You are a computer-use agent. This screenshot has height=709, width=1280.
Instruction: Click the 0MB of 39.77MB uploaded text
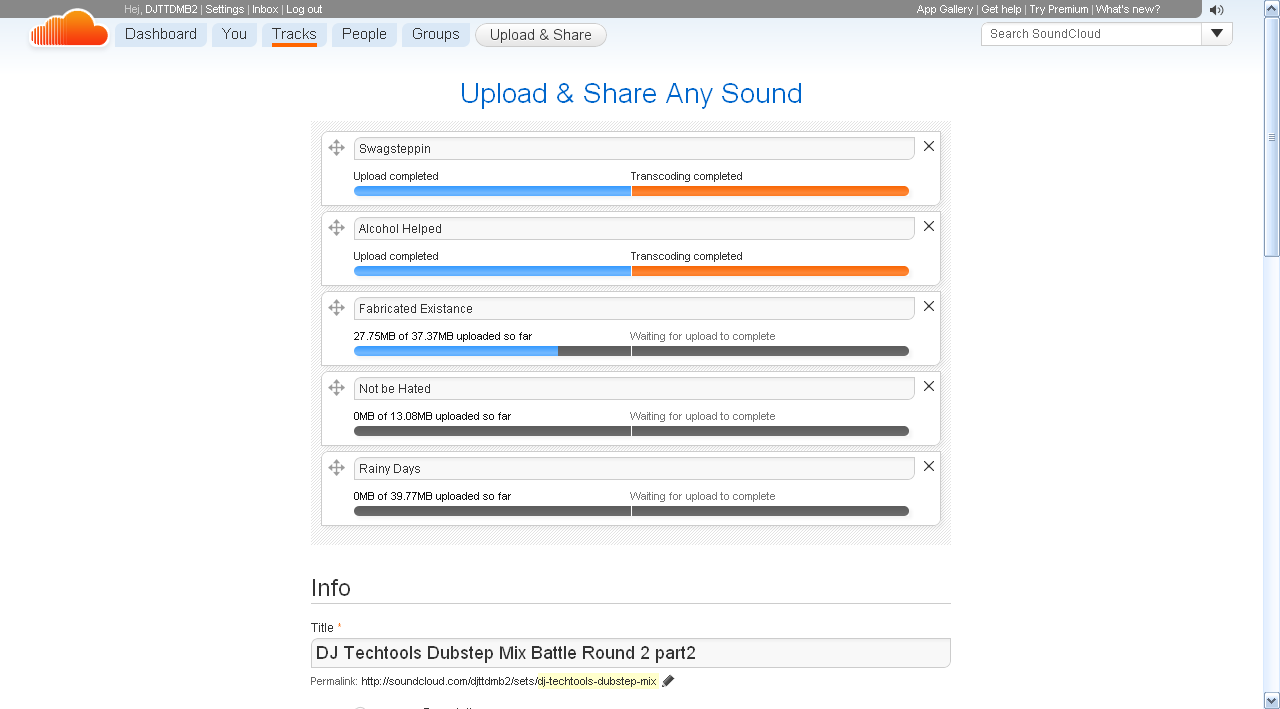(432, 496)
